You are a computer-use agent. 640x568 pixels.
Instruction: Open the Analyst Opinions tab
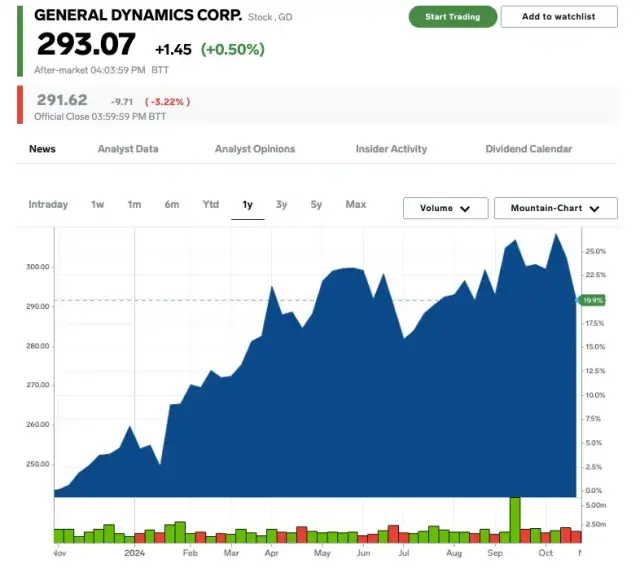(255, 149)
